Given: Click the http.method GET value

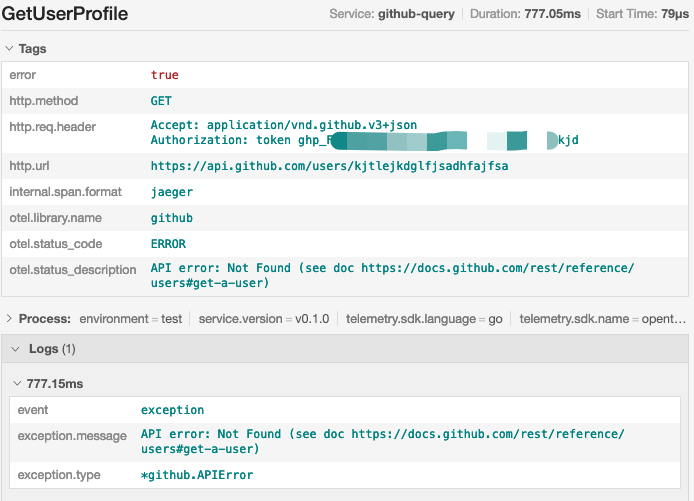Looking at the screenshot, I should tap(161, 101).
